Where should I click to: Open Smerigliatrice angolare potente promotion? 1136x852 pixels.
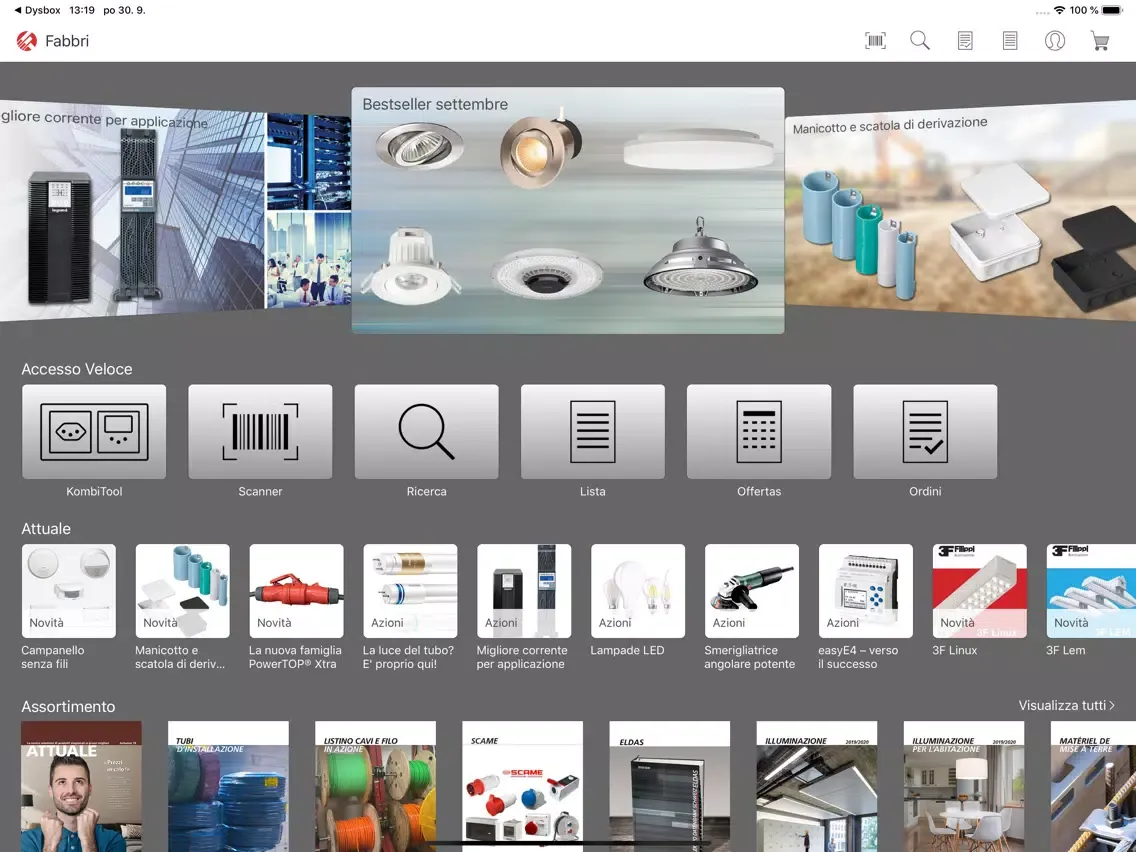(752, 591)
